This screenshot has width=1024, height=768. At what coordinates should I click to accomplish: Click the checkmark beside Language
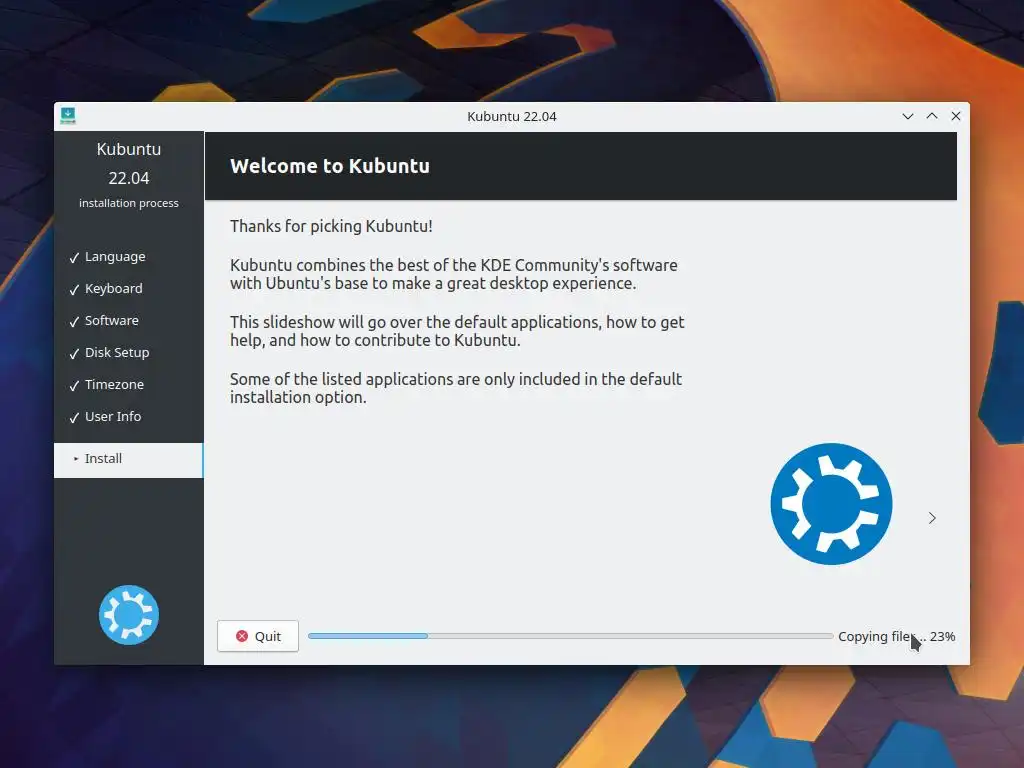tap(74, 258)
